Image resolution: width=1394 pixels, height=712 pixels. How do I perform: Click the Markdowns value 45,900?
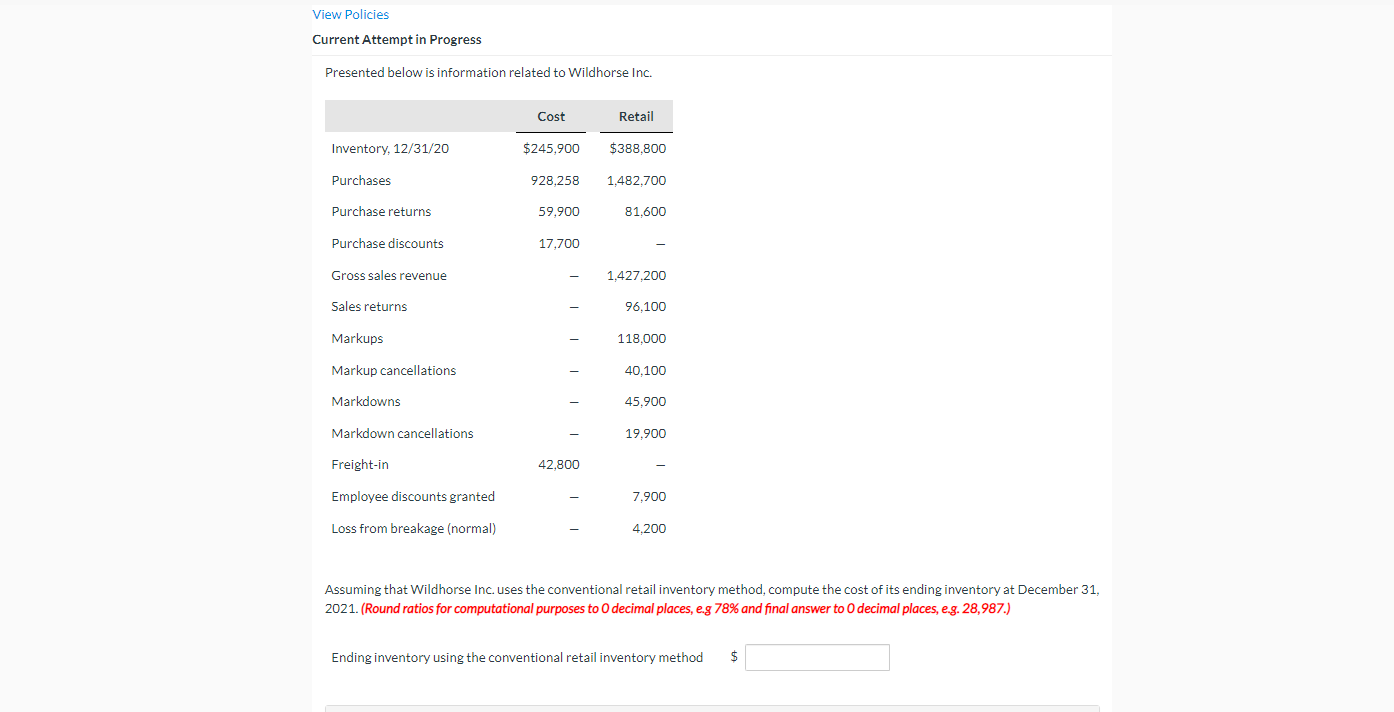tap(643, 401)
